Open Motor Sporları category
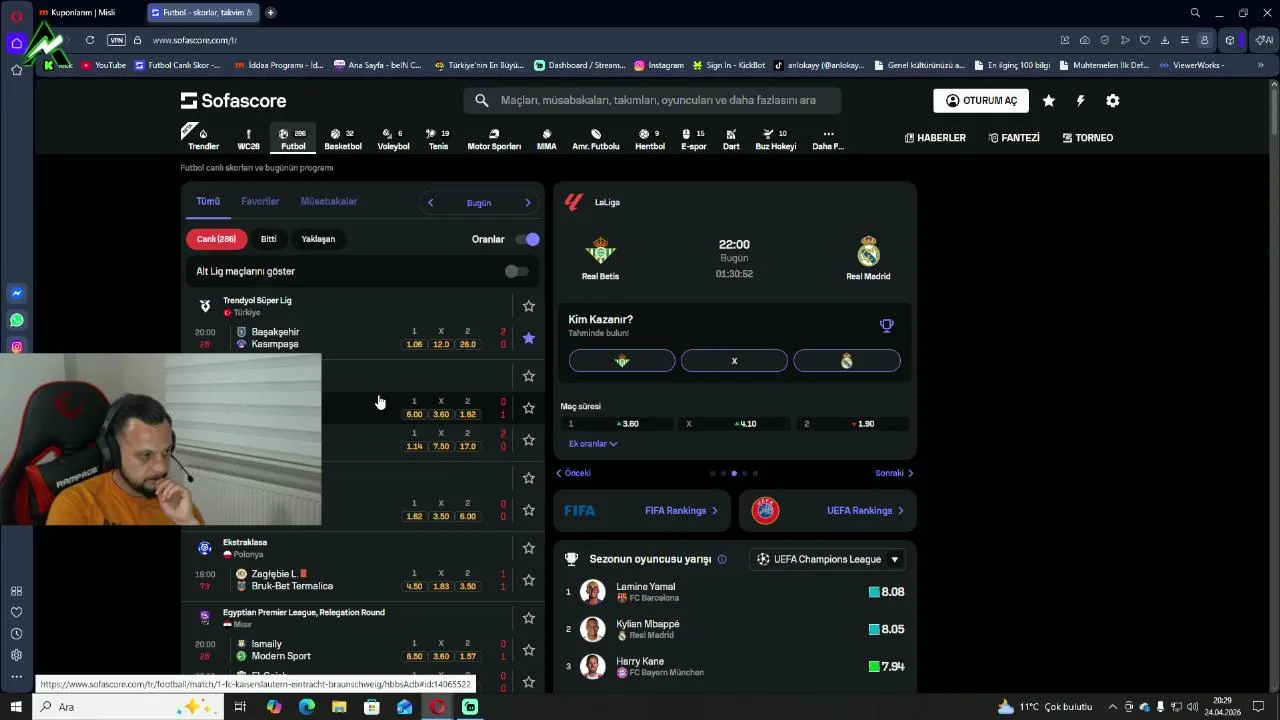Viewport: 1280px width, 720px height. click(x=494, y=139)
